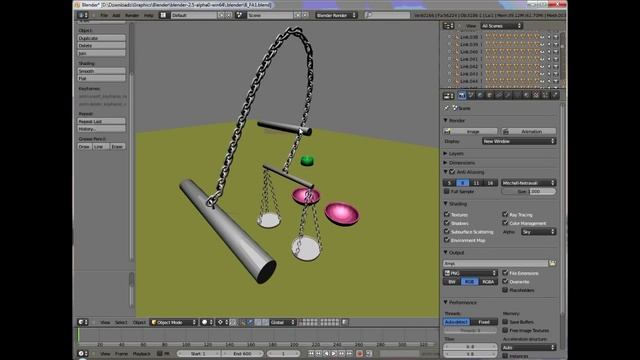Click the render Image button
Screen dimensions: 640x360
click(470, 131)
